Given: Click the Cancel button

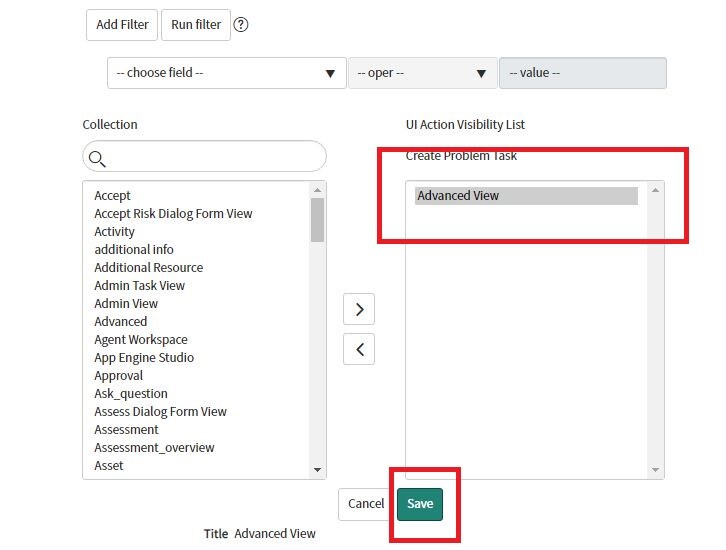Looking at the screenshot, I should coord(366,504).
